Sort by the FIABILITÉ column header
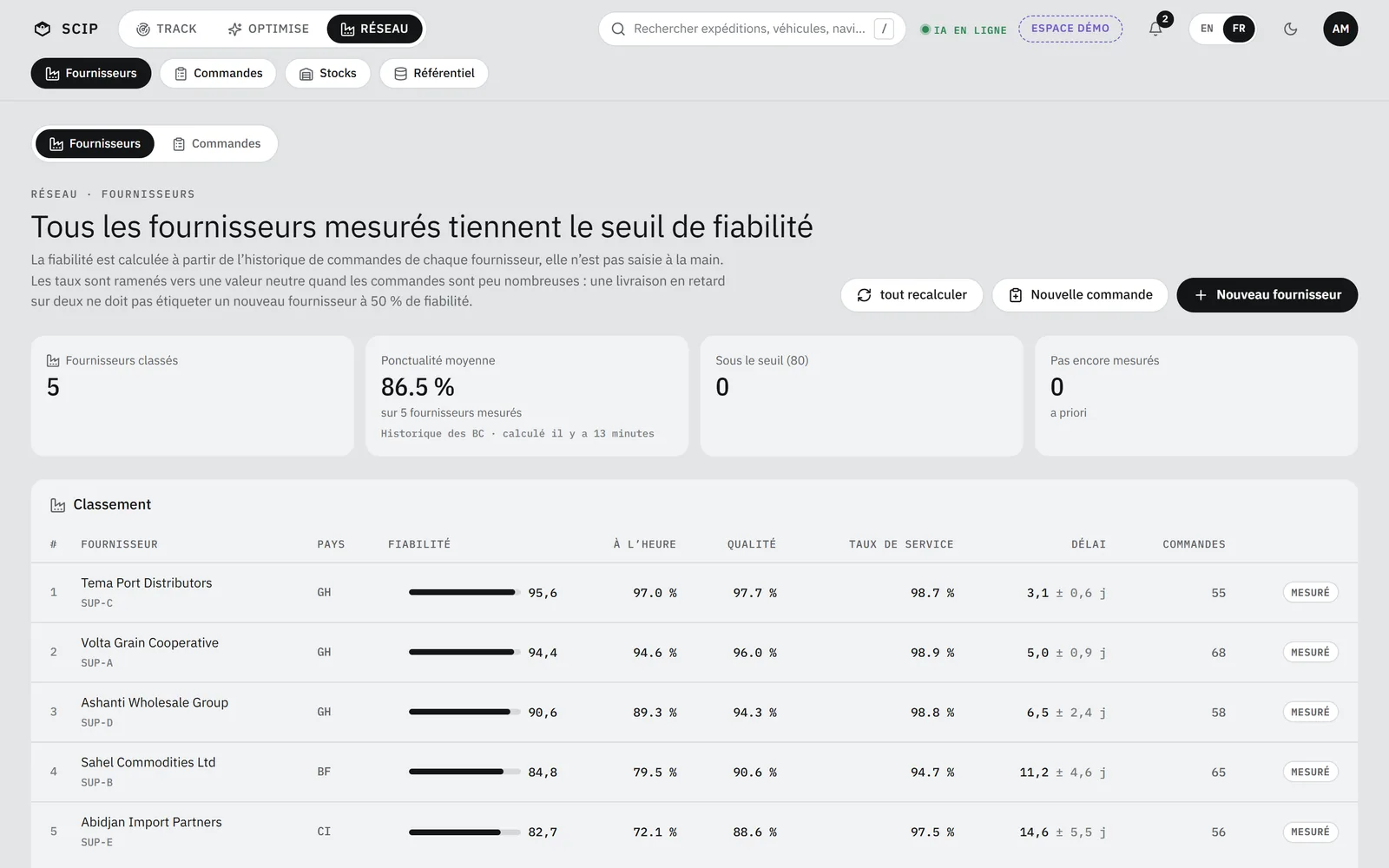The height and width of the screenshot is (868, 1389). 419,544
